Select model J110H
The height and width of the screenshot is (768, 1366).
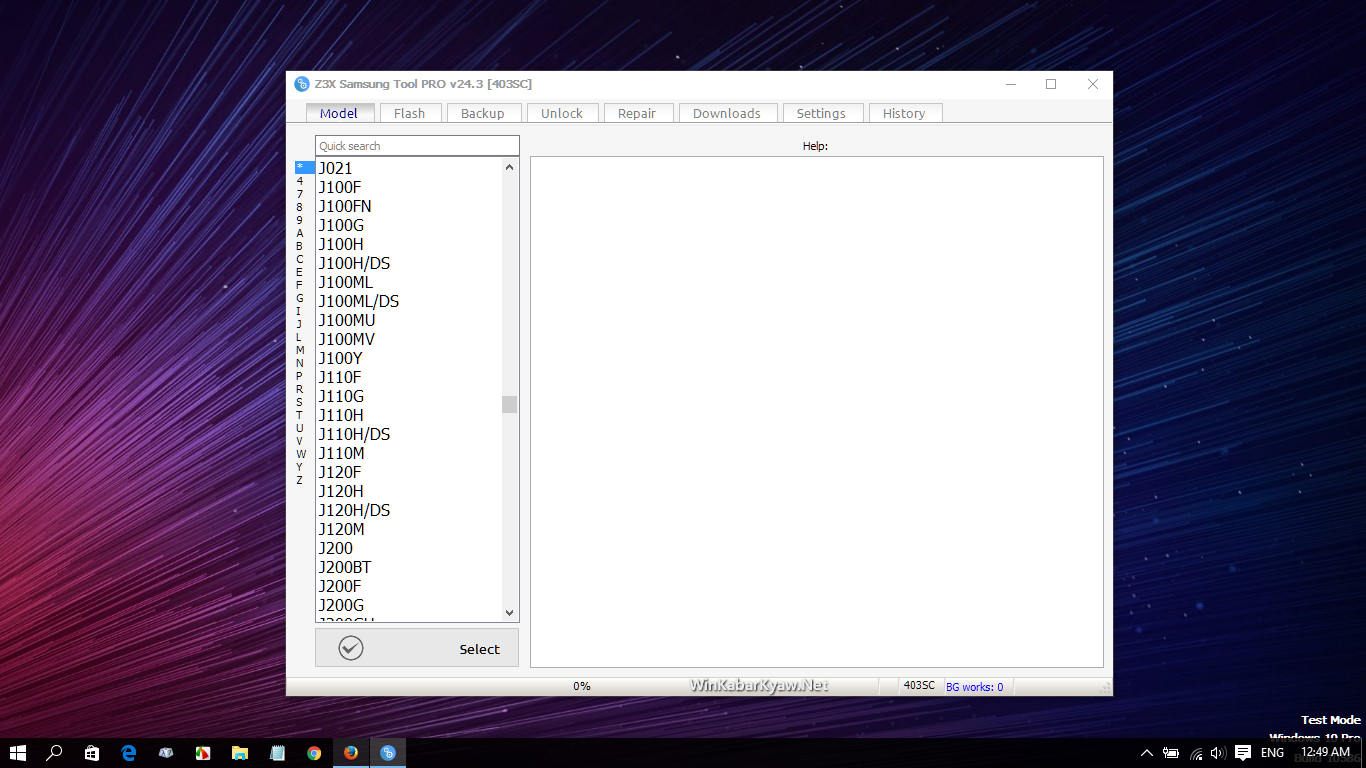(341, 415)
